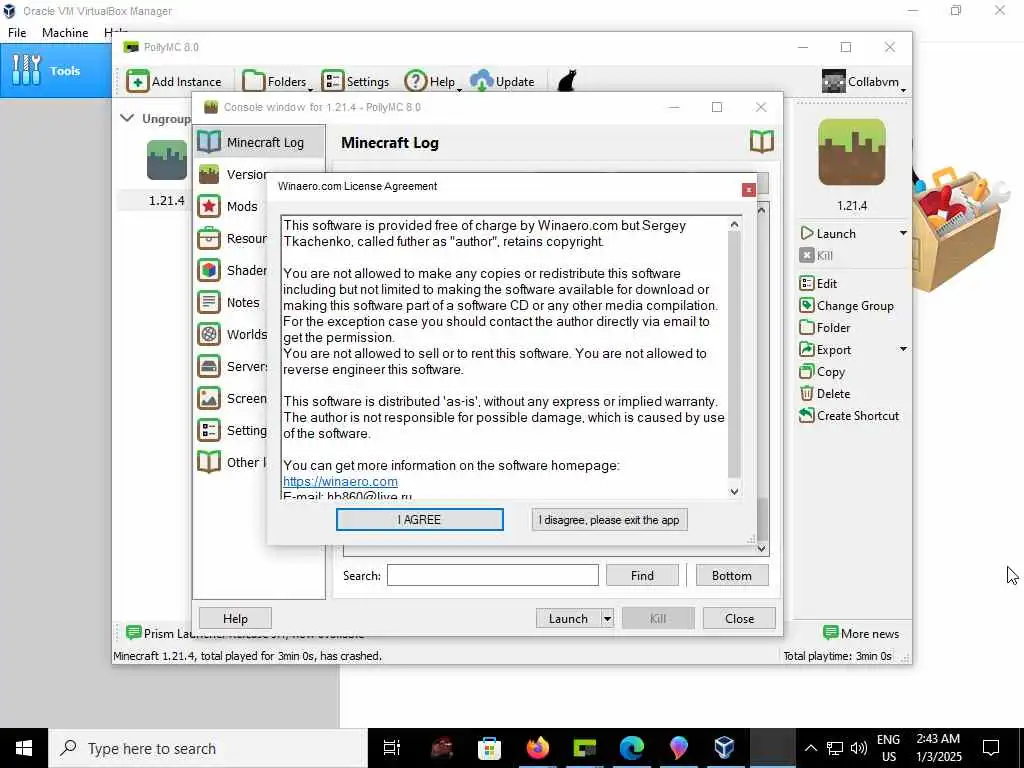Open the https://winaero.com link
The width and height of the screenshot is (1024, 768).
340,481
